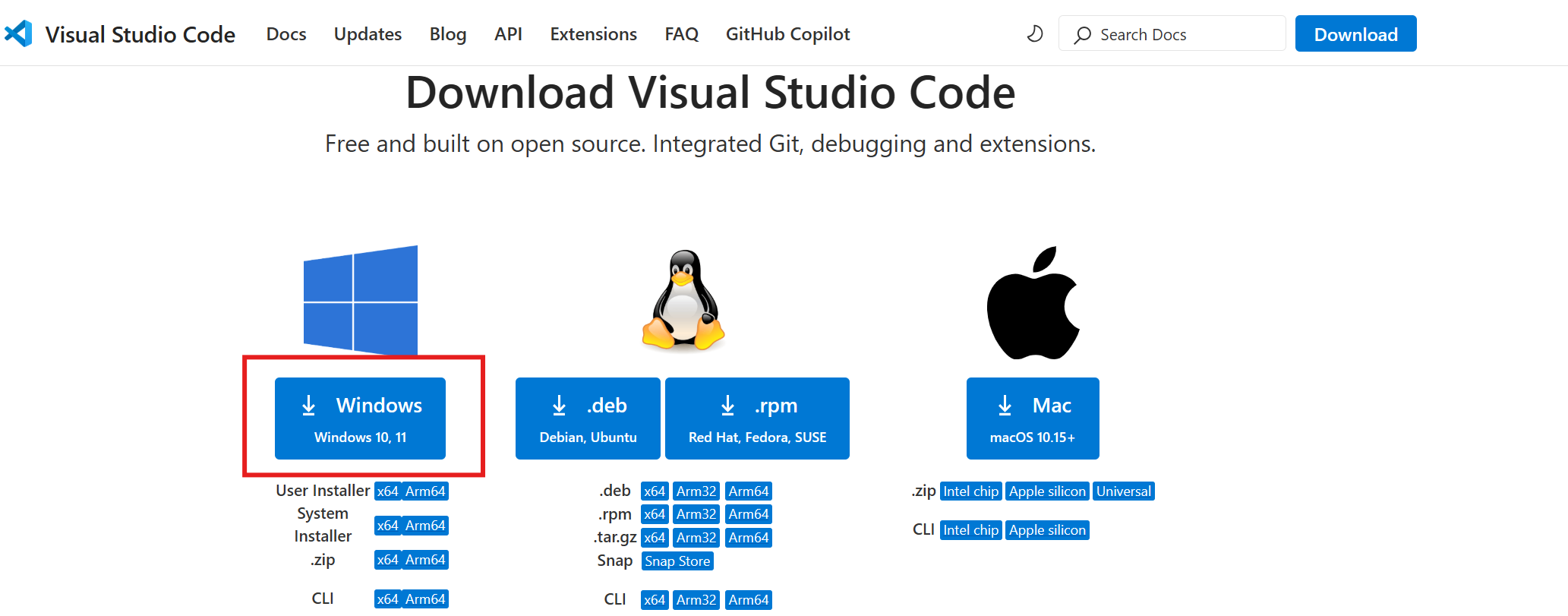
Task: Click the 'Download Visual Studio Code' heading
Action: click(x=711, y=93)
